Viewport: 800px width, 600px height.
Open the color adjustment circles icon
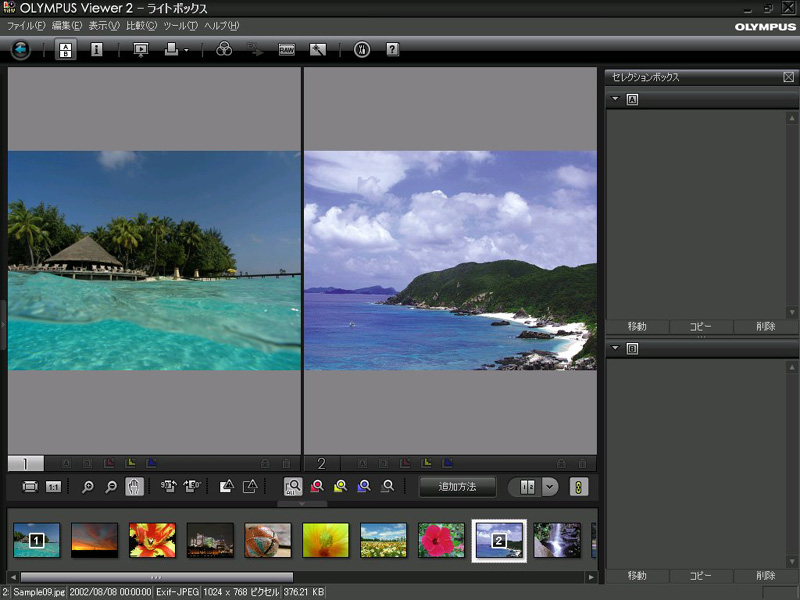[x=224, y=49]
